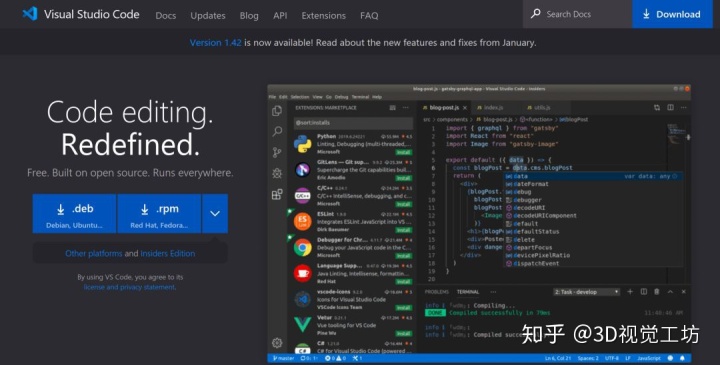Open Updates in the top navigation
Screen dimensions: 720x365
[x=208, y=16]
